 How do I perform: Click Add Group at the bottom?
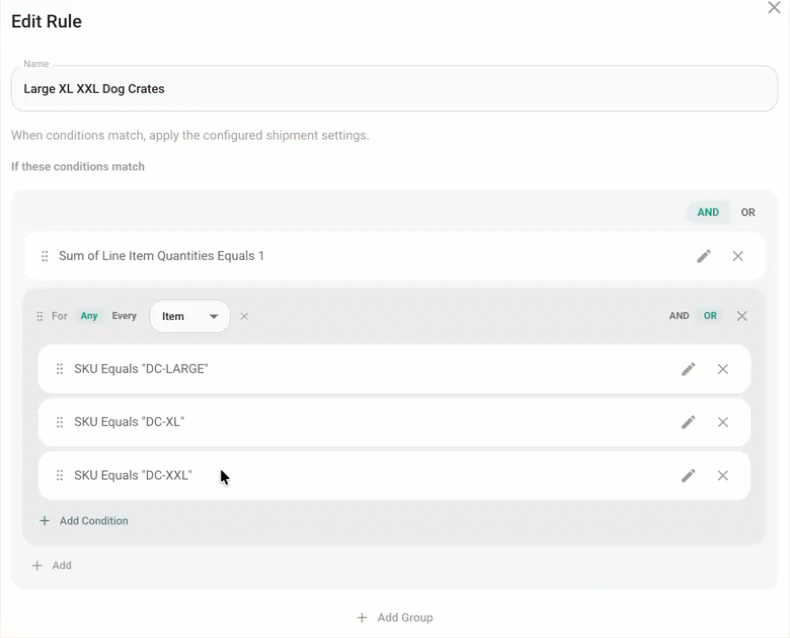pyautogui.click(x=395, y=617)
